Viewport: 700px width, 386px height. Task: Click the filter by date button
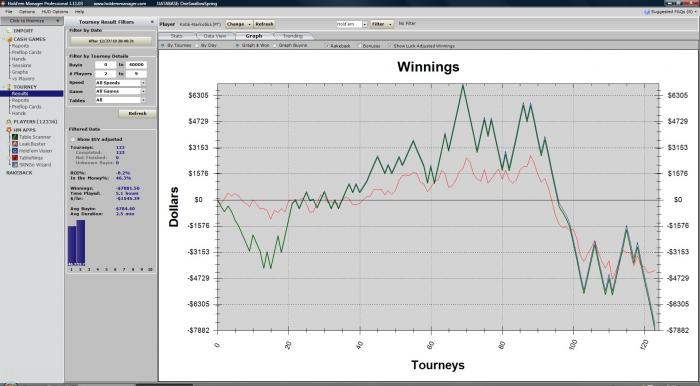(x=111, y=41)
